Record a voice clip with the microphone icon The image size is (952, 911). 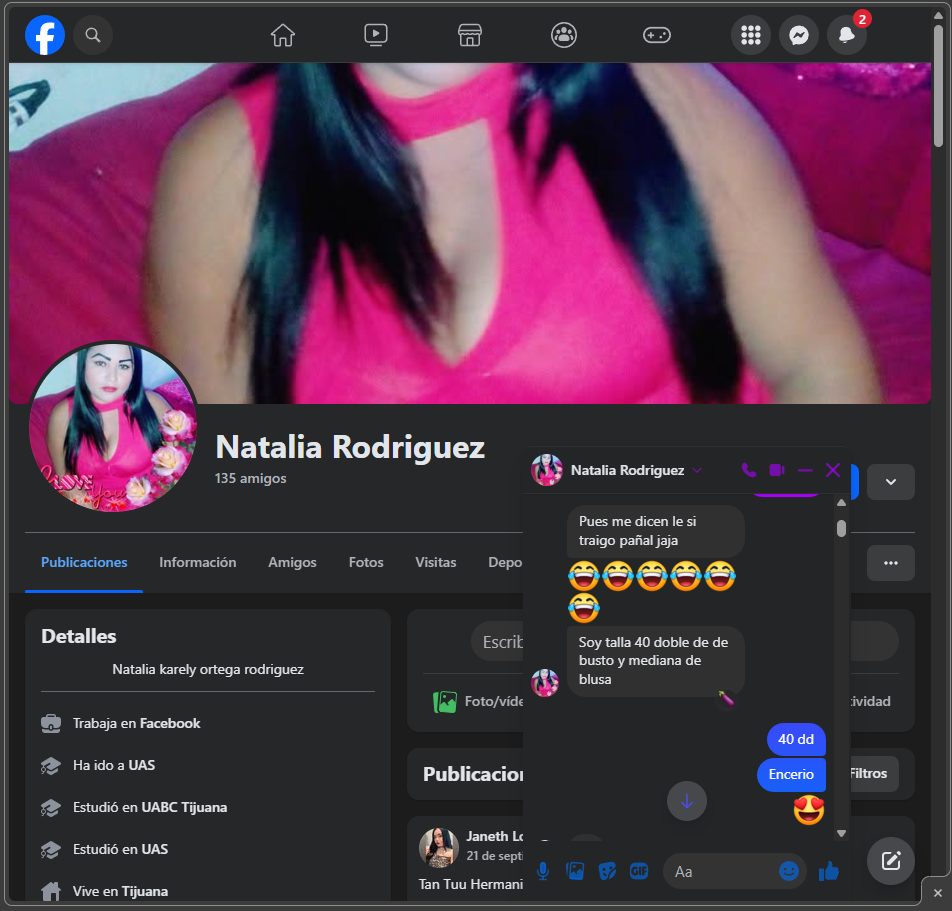pyautogui.click(x=543, y=871)
